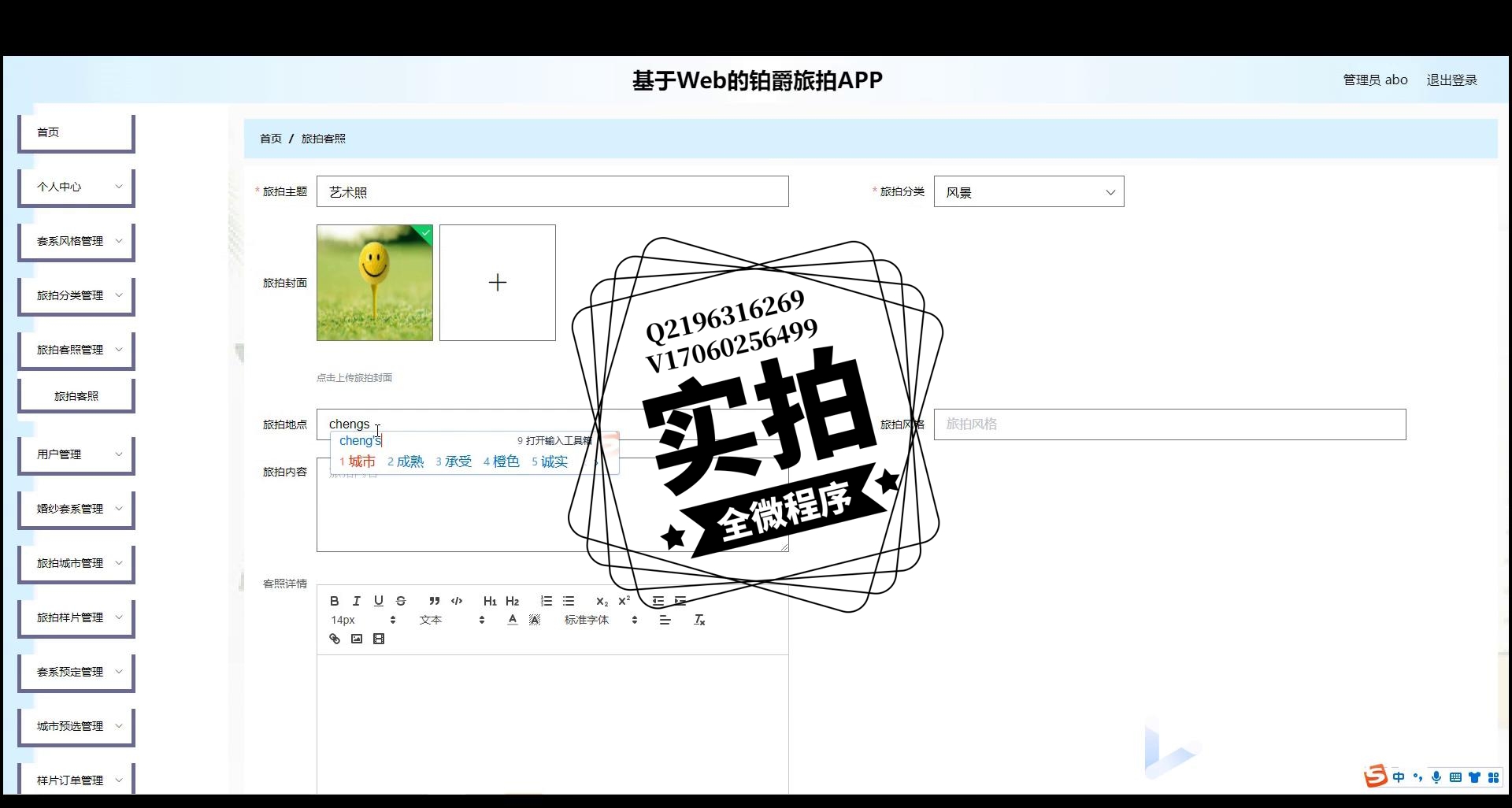This screenshot has width=1512, height=808.
Task: Choose IME candidate 5 诚实
Action: click(x=550, y=461)
